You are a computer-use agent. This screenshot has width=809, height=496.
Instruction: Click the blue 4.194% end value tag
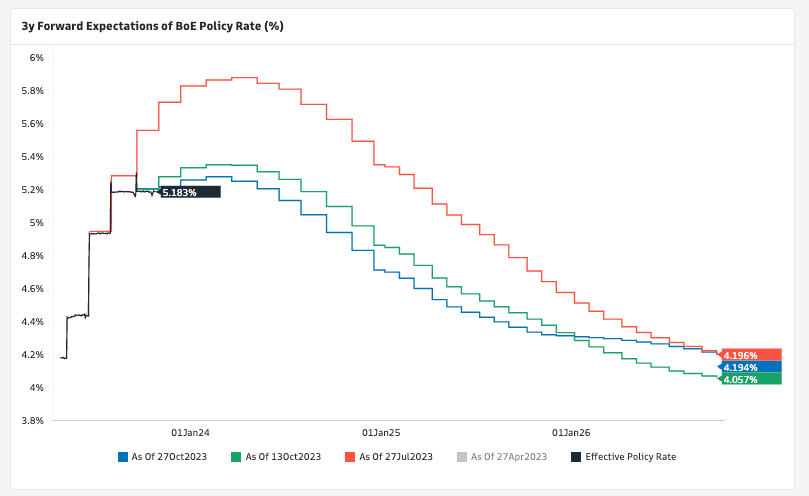[747, 367]
